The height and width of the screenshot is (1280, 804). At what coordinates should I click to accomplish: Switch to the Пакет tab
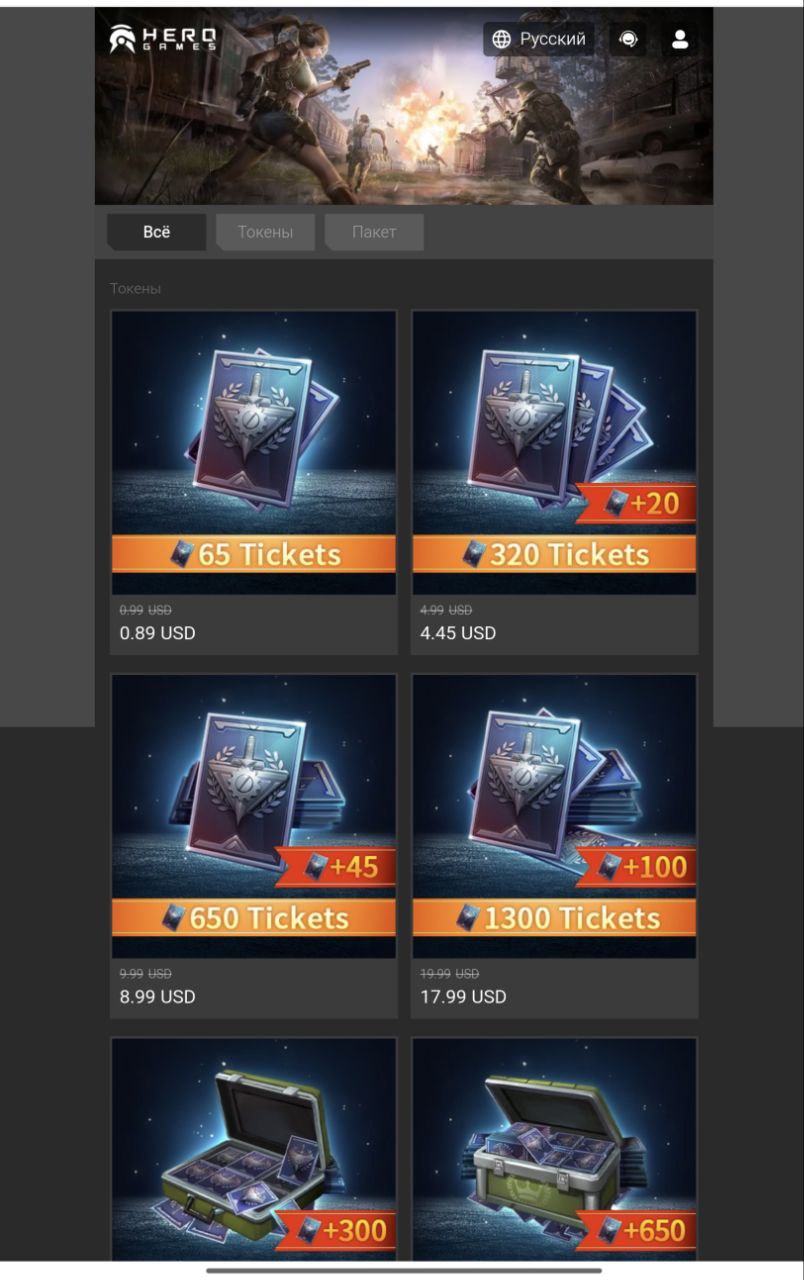tap(374, 232)
